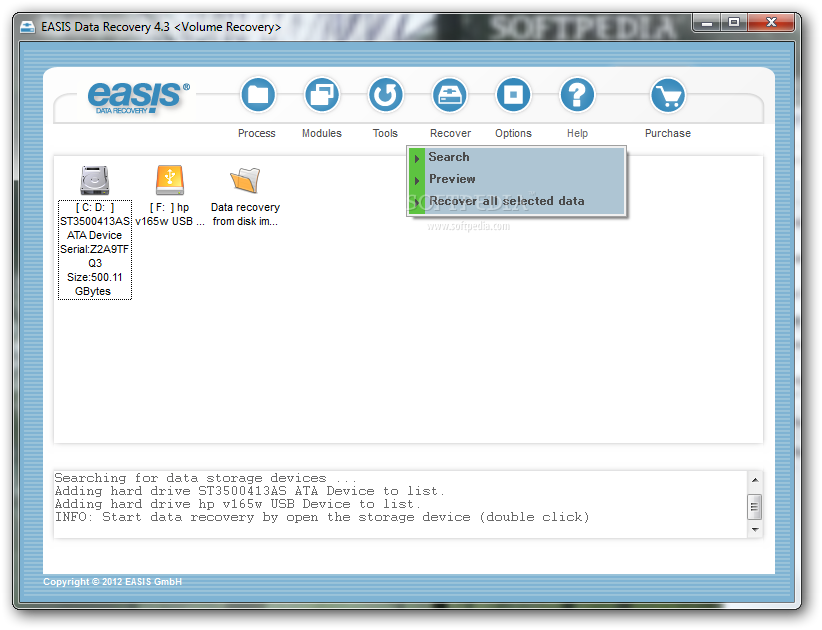Click the Tools label
Image resolution: width=822 pixels, height=630 pixels.
click(385, 133)
